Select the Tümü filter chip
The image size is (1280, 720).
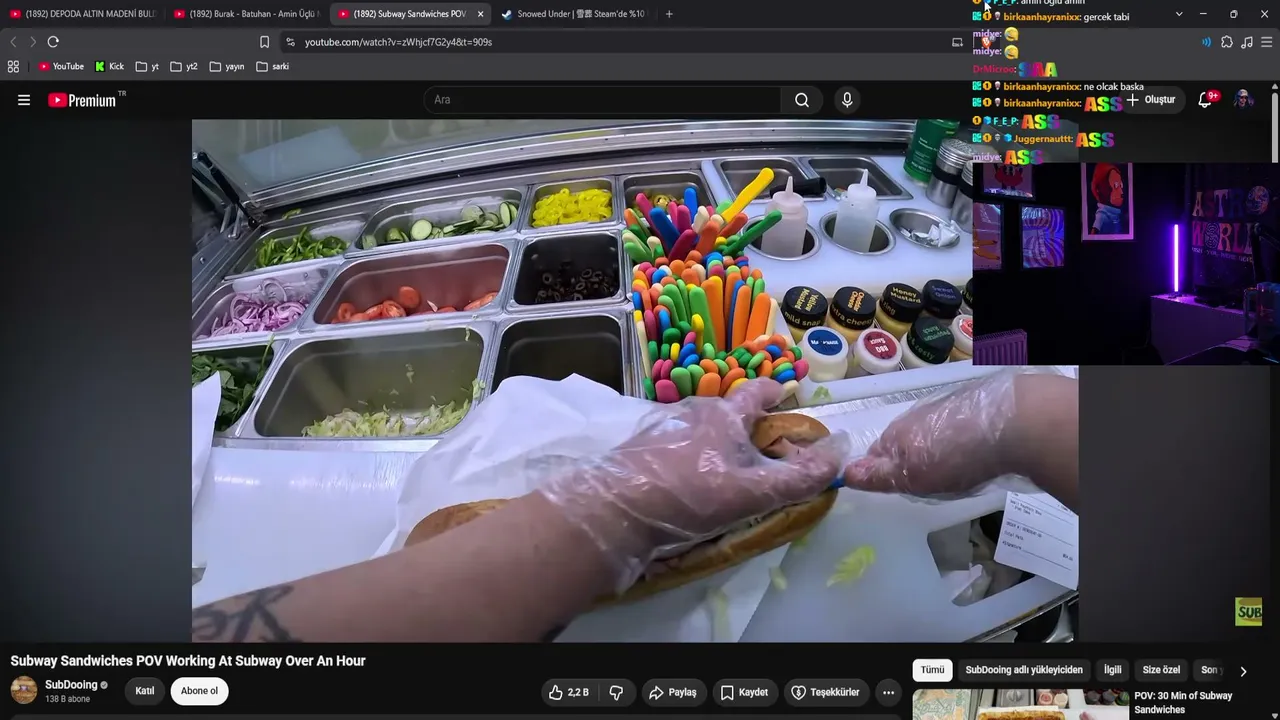coord(932,670)
